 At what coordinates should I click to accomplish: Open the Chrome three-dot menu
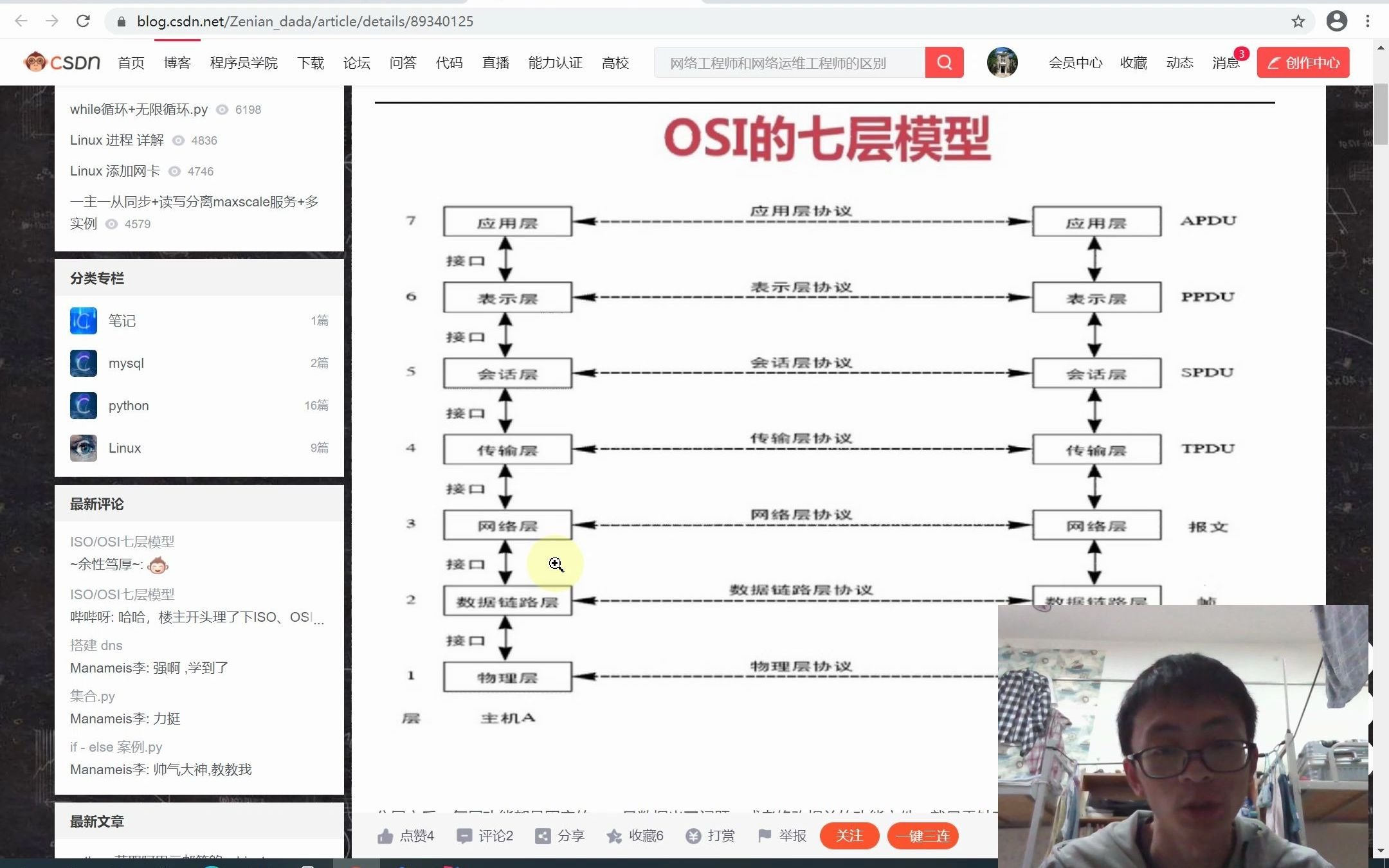[1368, 21]
